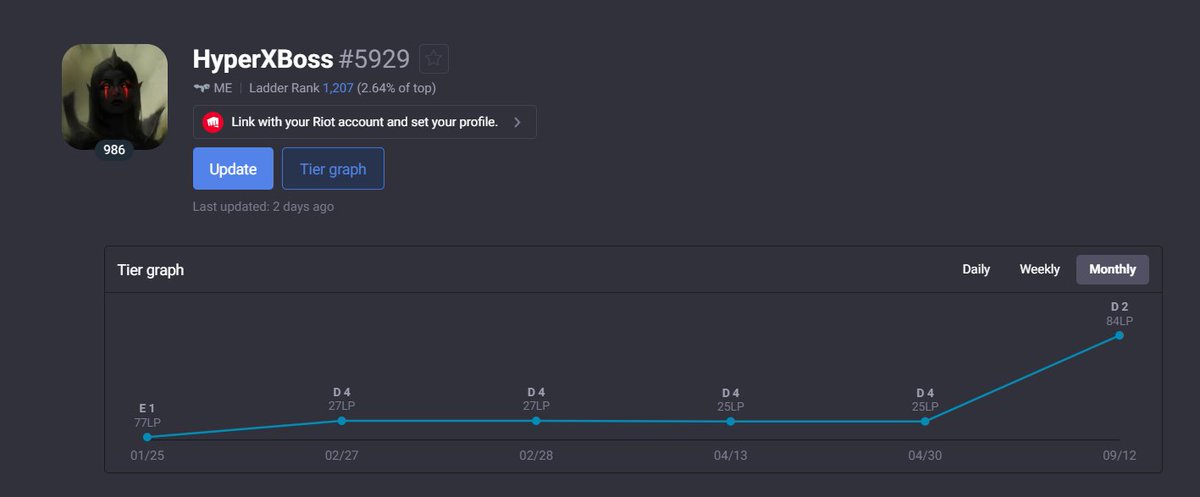The width and height of the screenshot is (1200, 497).
Task: Click the #5929 tag text
Action: tap(375, 58)
